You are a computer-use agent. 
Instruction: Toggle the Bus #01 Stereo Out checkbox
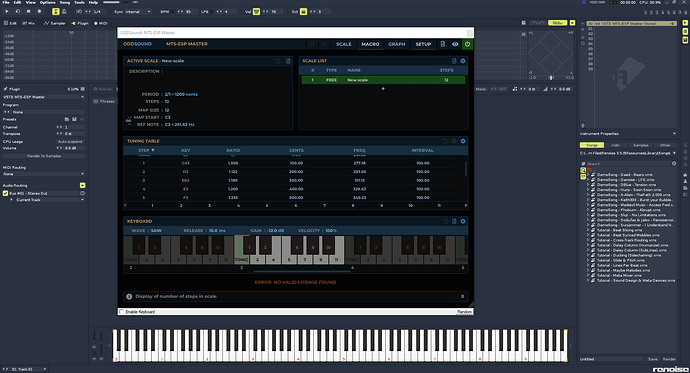point(5,193)
